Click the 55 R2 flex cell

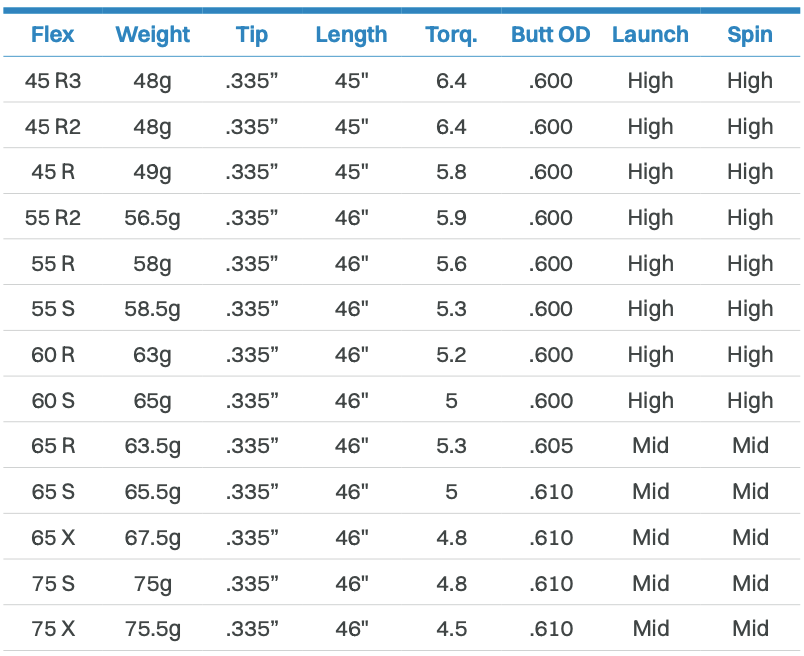(53, 218)
